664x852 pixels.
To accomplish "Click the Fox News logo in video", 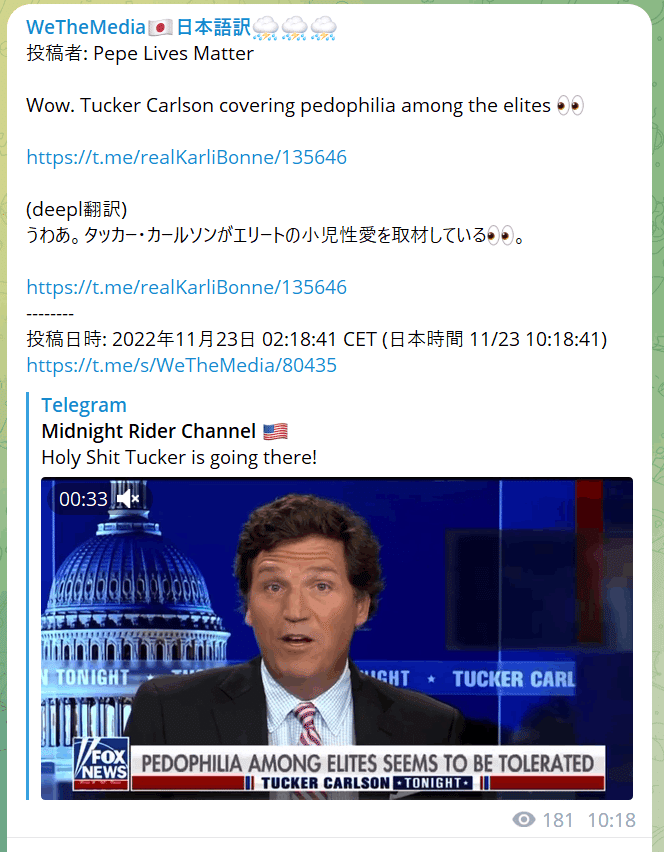I will click(102, 763).
